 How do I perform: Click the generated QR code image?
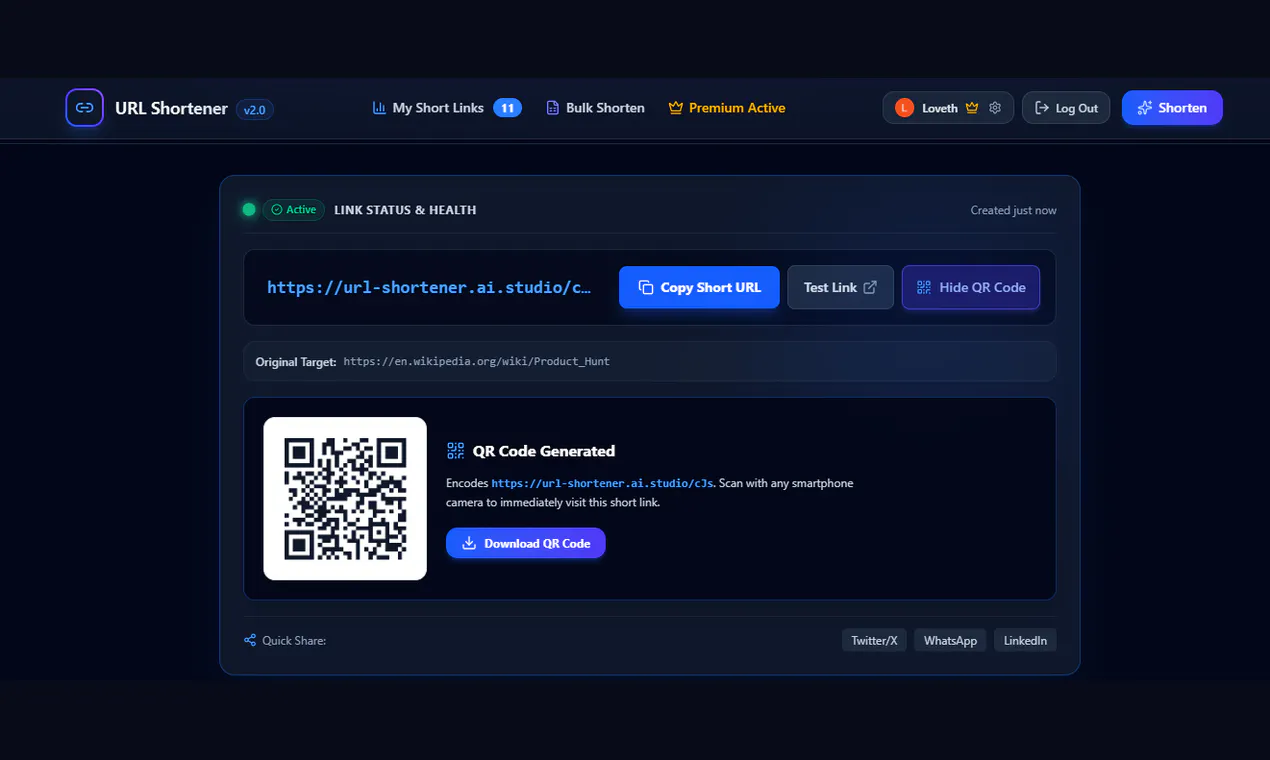click(x=345, y=498)
